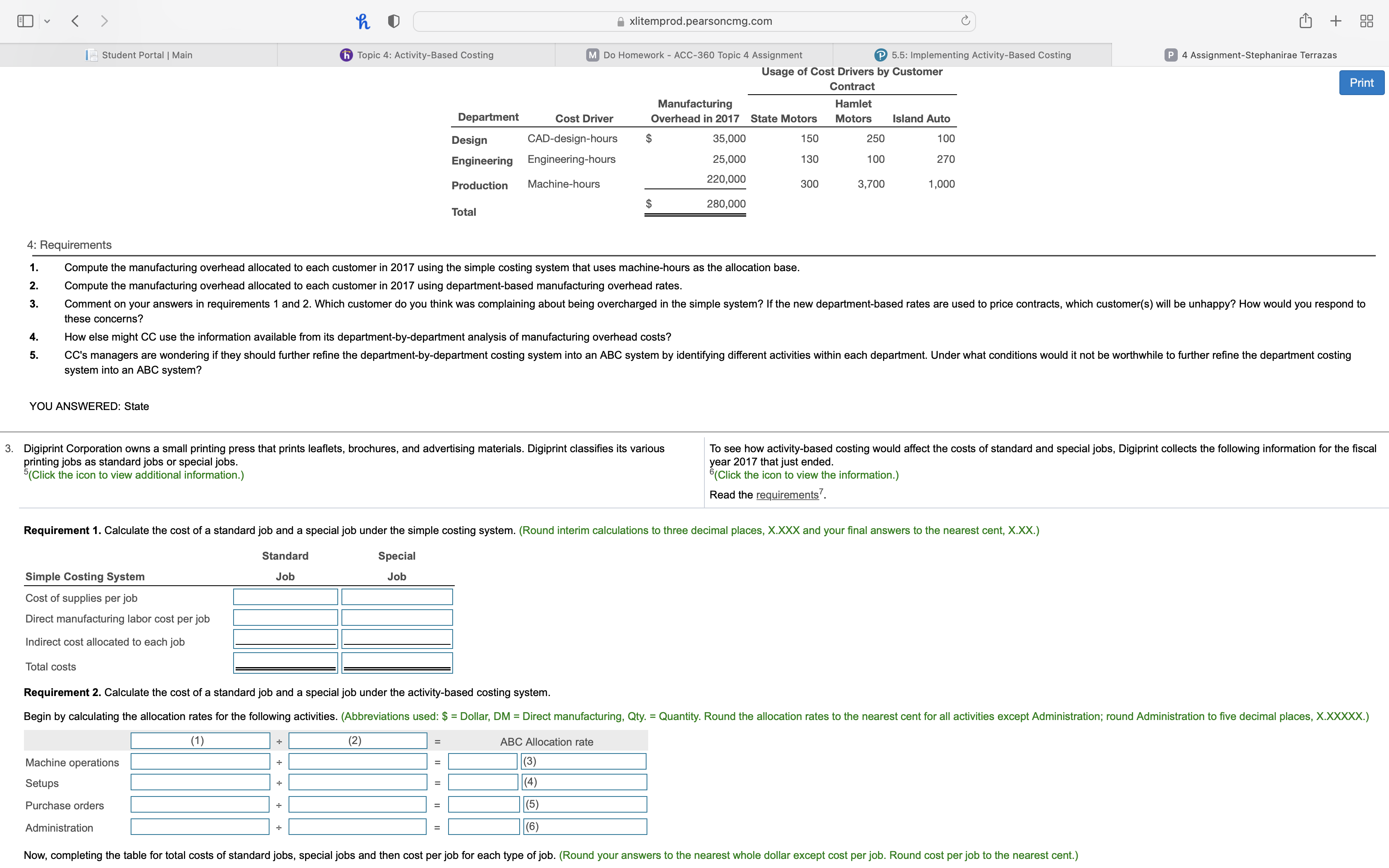Click the address bar with xlitemprod.pearsoncmg.com
The width and height of the screenshot is (1389, 868).
(694, 21)
